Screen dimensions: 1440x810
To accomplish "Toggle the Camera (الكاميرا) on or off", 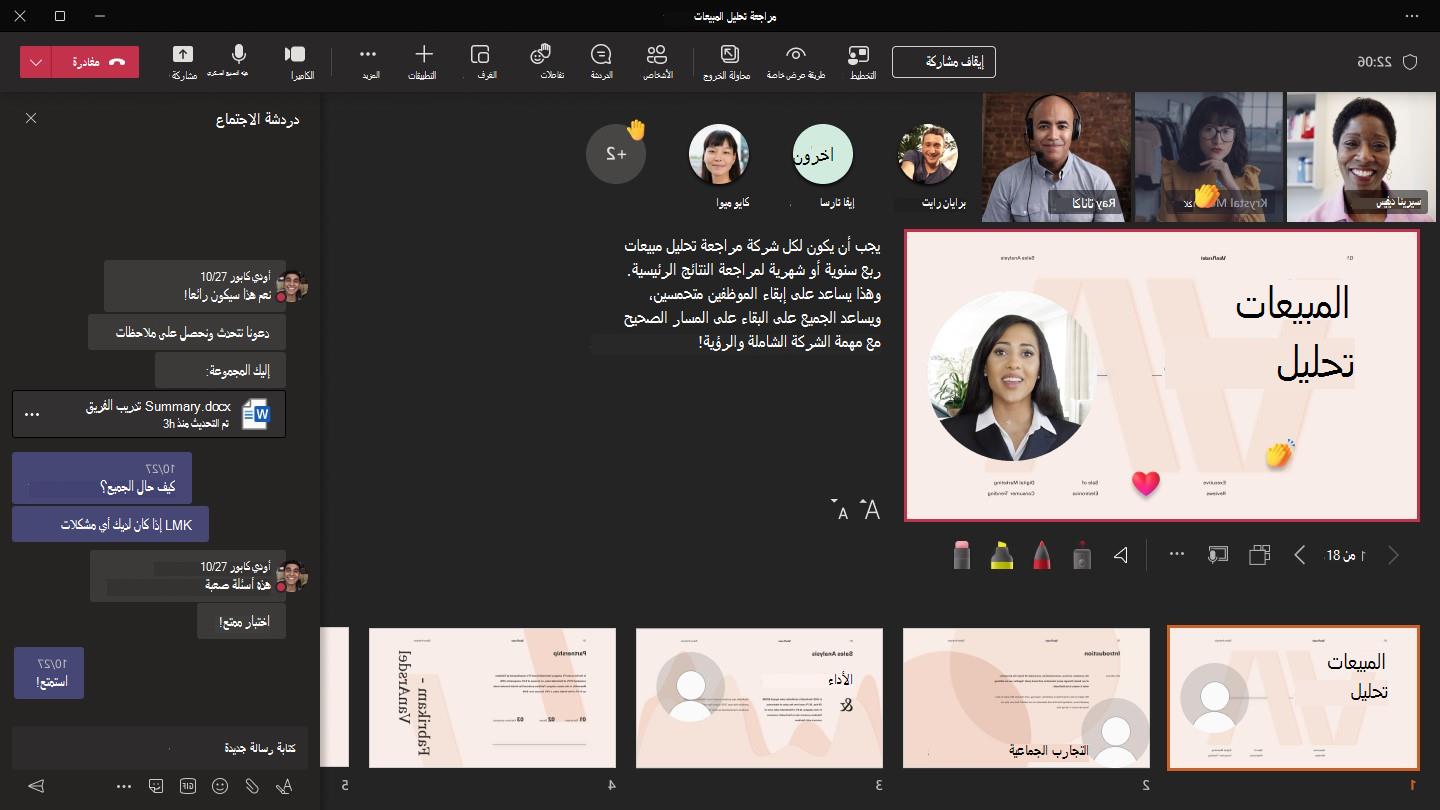I will pos(295,54).
